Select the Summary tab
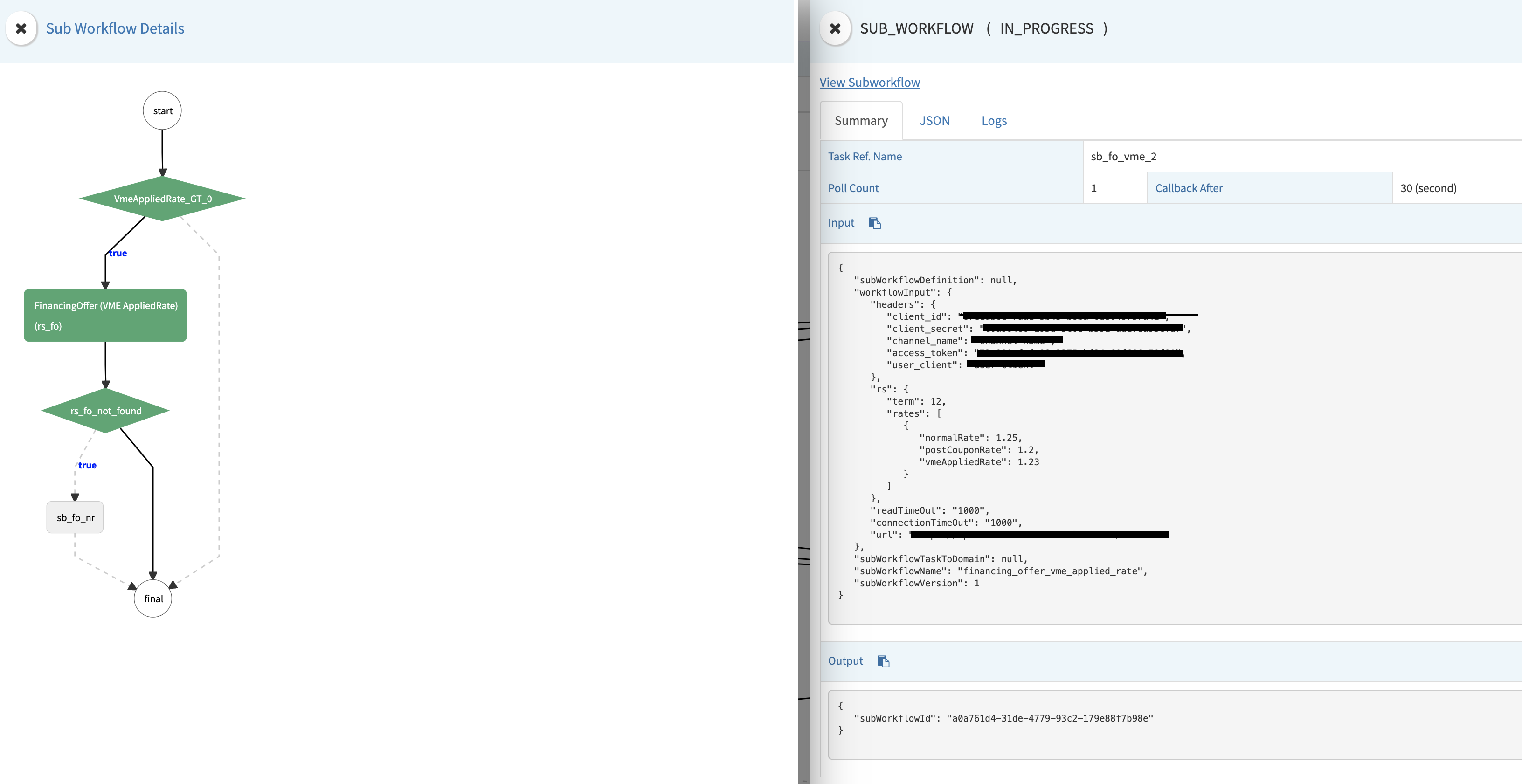Image resolution: width=1522 pixels, height=784 pixels. click(x=861, y=120)
